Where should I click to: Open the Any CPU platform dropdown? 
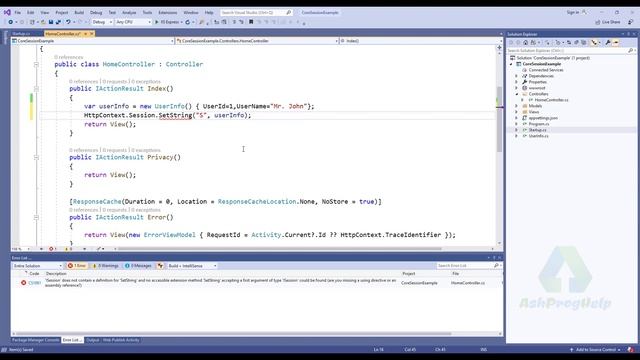(x=133, y=22)
